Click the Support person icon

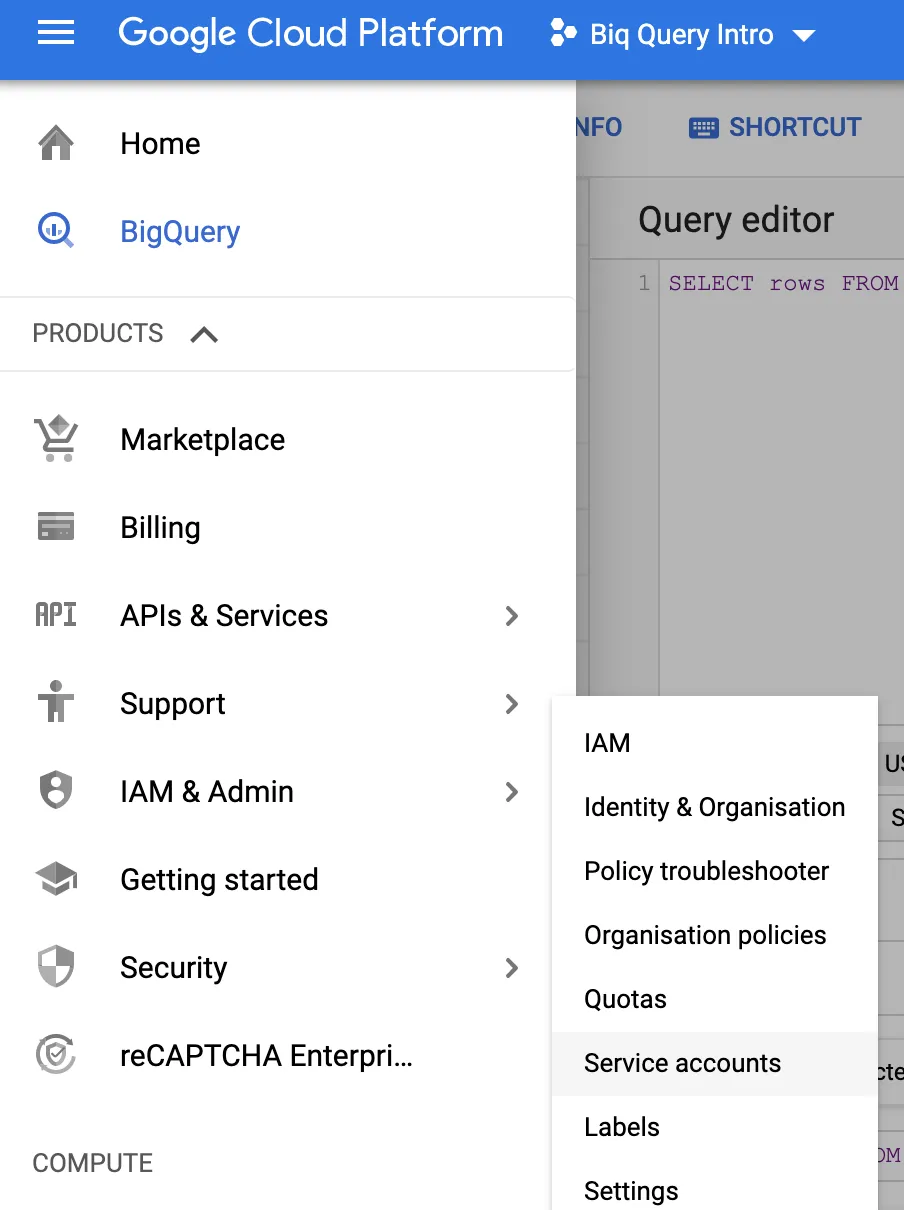(x=56, y=703)
